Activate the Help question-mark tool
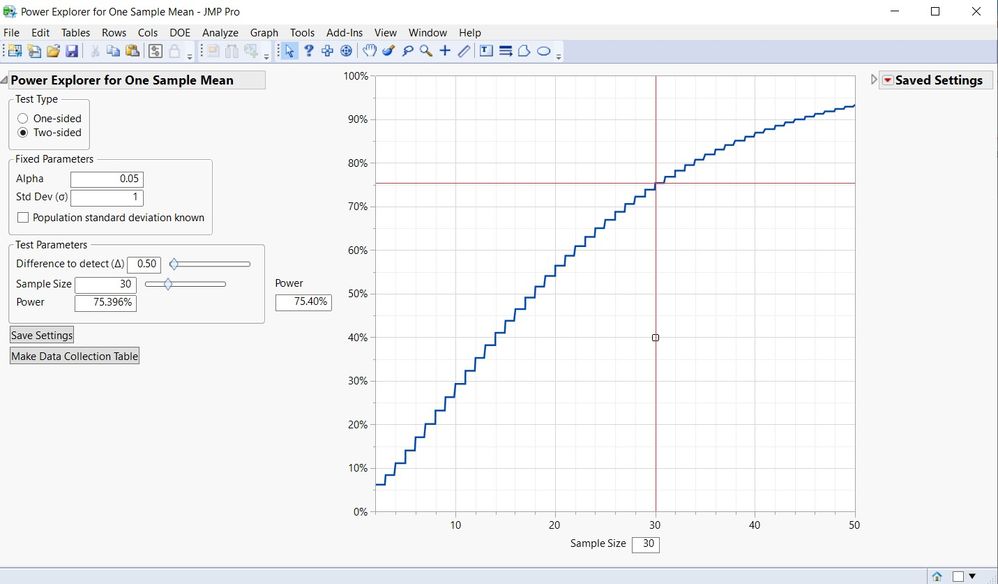 coord(309,50)
